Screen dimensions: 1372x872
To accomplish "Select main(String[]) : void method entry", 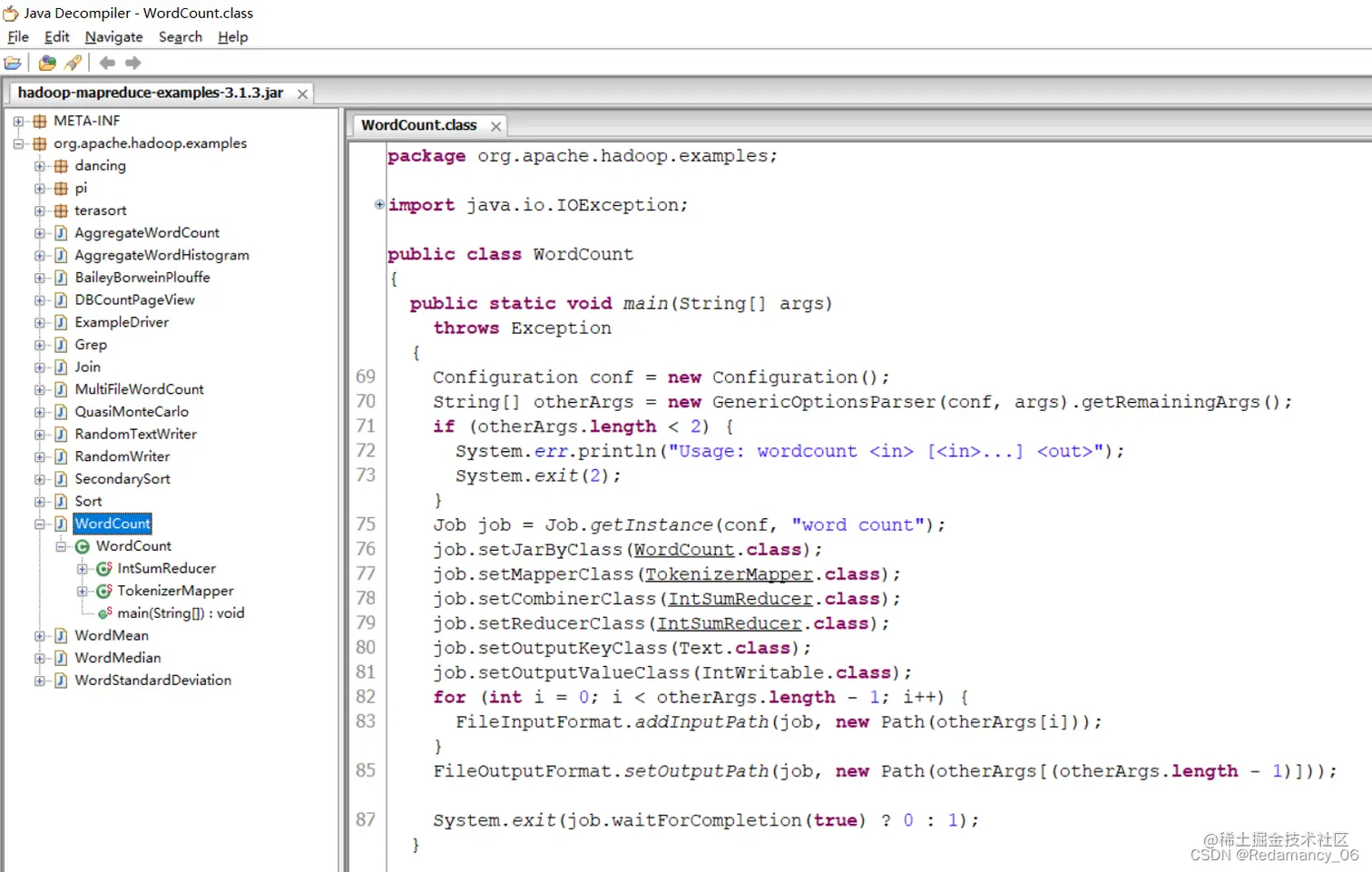I will coord(181,613).
